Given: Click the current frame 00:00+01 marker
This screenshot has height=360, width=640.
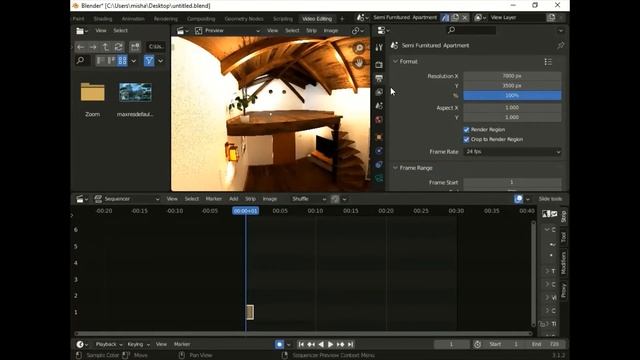Looking at the screenshot, I should [245, 211].
